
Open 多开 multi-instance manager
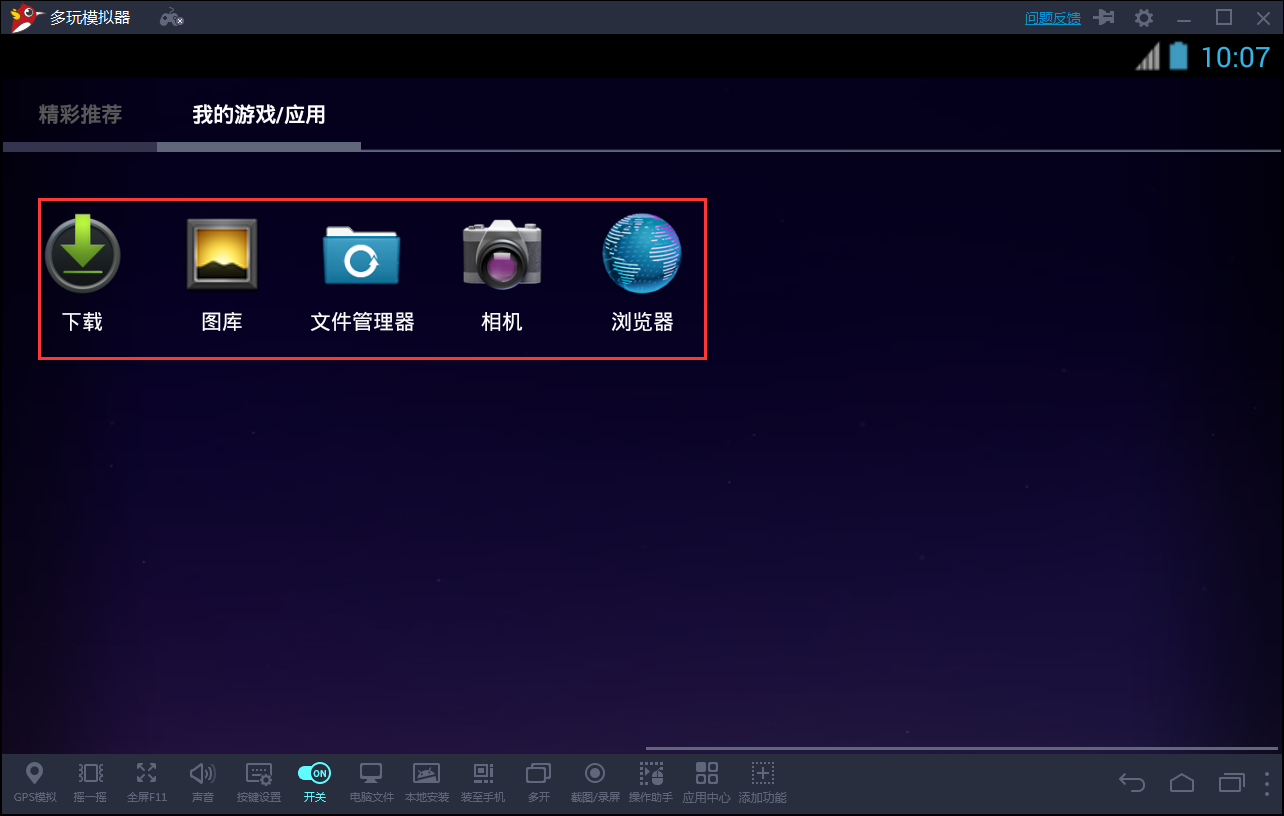pyautogui.click(x=538, y=782)
